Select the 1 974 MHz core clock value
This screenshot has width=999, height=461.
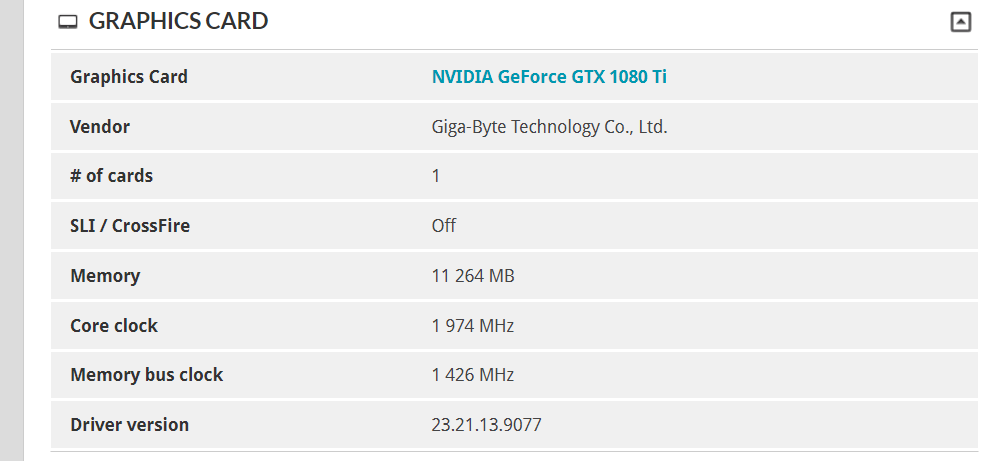coord(473,325)
